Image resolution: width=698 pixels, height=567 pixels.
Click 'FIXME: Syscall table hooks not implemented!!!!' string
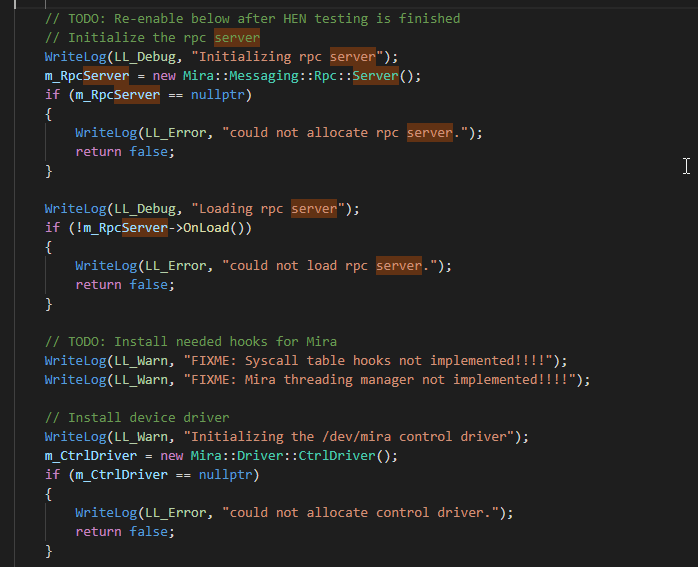click(368, 360)
